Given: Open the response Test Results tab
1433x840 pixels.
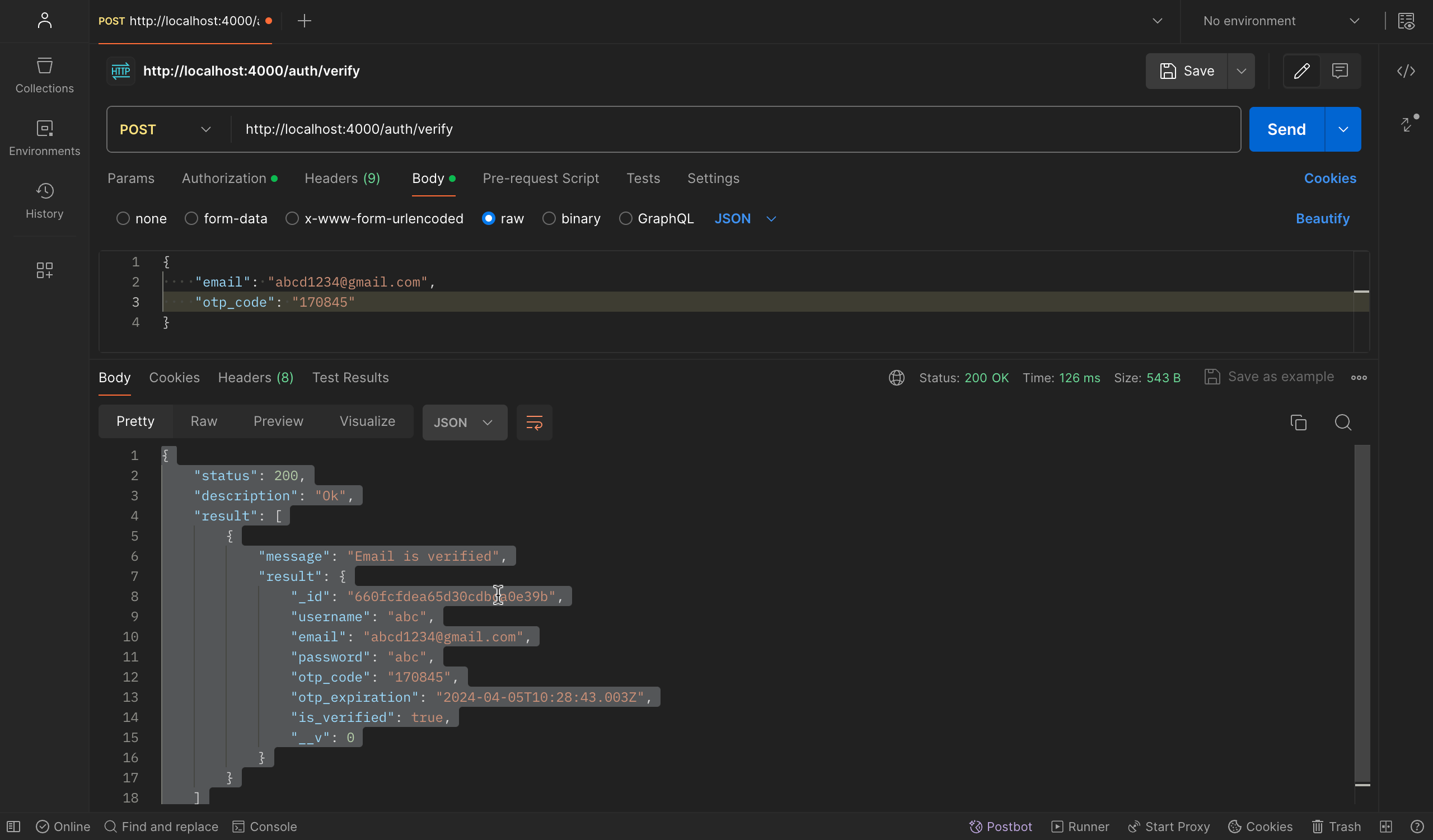Looking at the screenshot, I should coord(350,378).
